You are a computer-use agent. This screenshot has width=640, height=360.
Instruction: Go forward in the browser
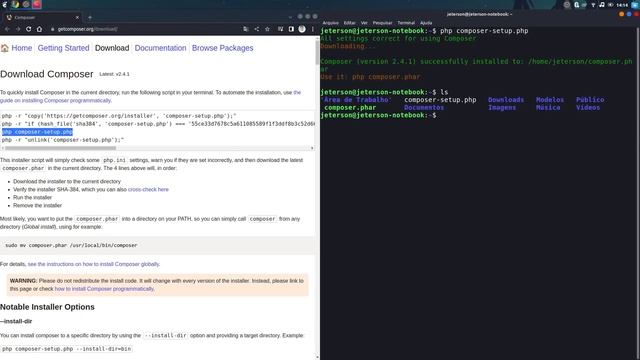[18, 29]
